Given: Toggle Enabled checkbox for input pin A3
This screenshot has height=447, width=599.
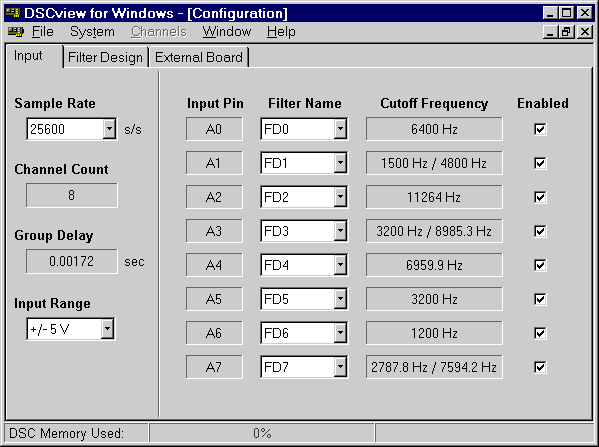Looking at the screenshot, I should [540, 231].
